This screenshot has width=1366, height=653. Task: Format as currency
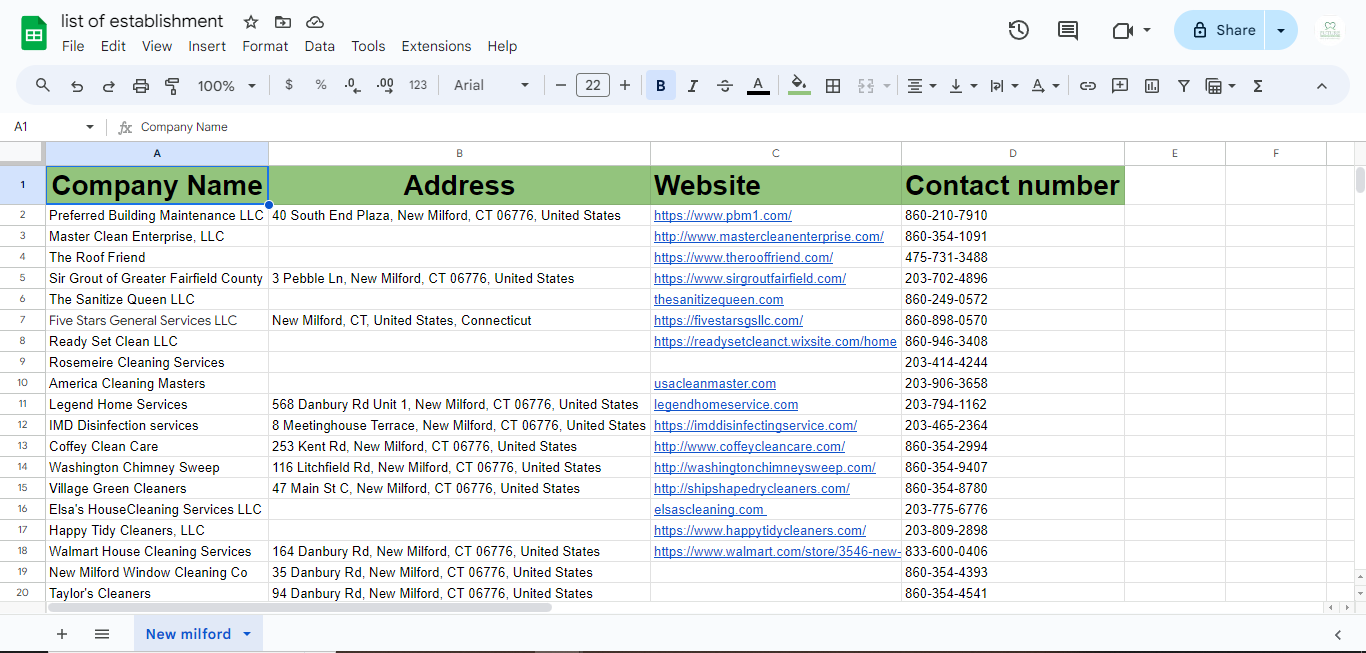click(289, 86)
